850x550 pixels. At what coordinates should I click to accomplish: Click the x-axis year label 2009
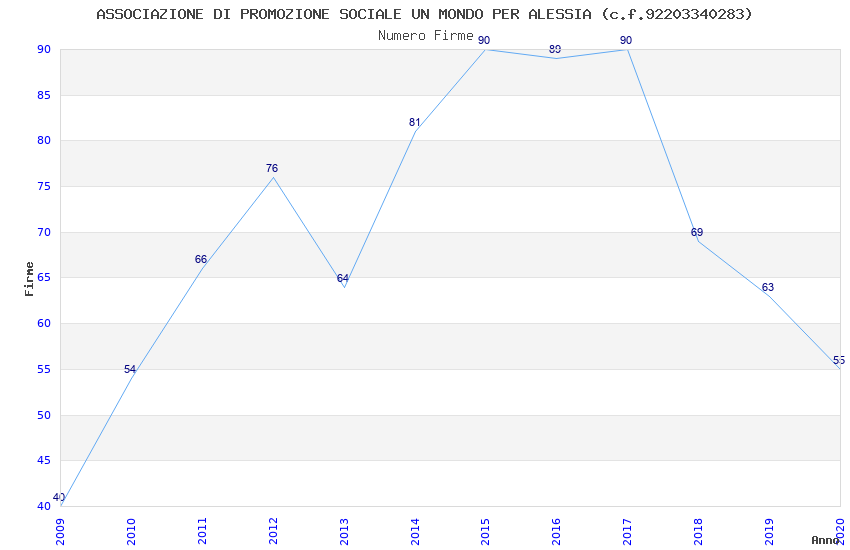(60, 532)
